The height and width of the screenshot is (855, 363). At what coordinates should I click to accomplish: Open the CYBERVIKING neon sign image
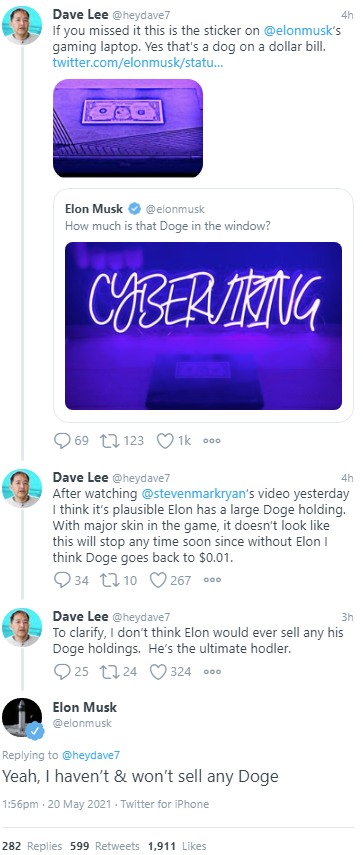pyautogui.click(x=203, y=326)
